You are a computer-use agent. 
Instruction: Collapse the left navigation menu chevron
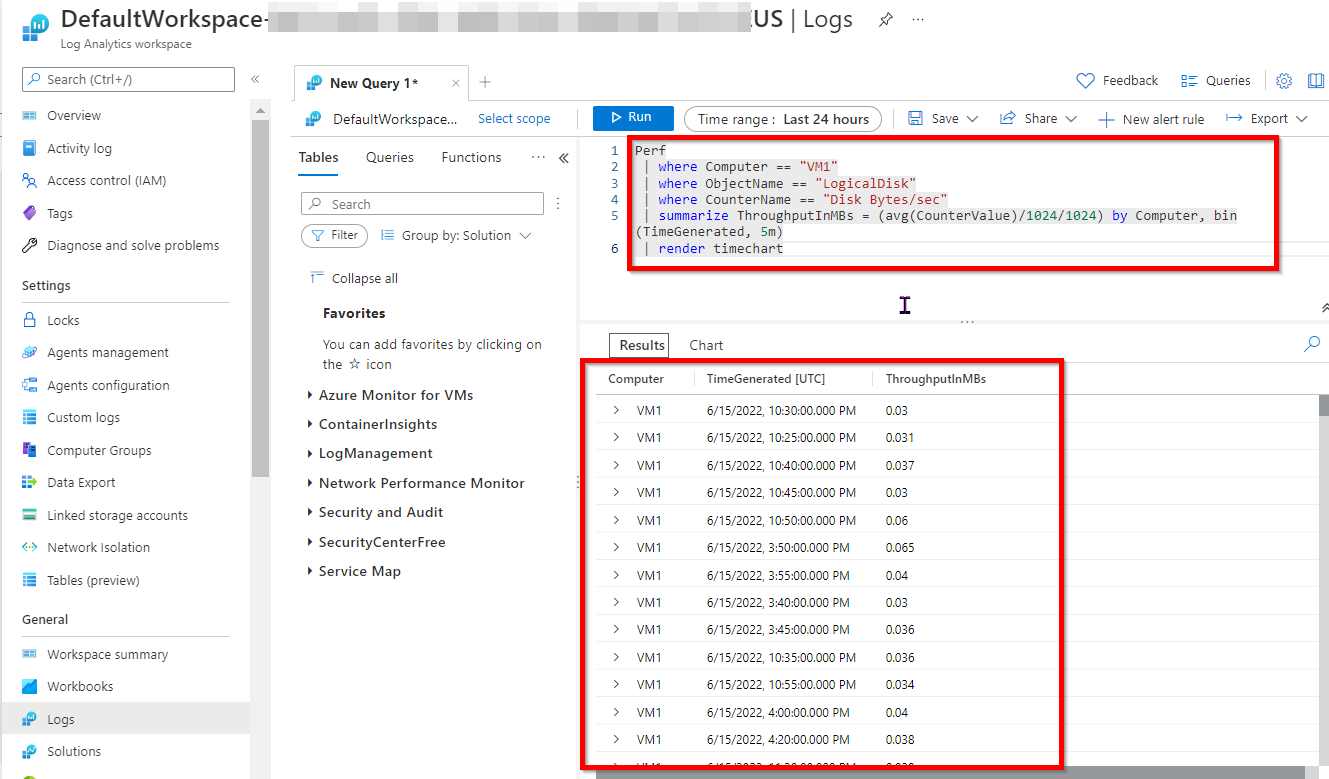tap(255, 79)
